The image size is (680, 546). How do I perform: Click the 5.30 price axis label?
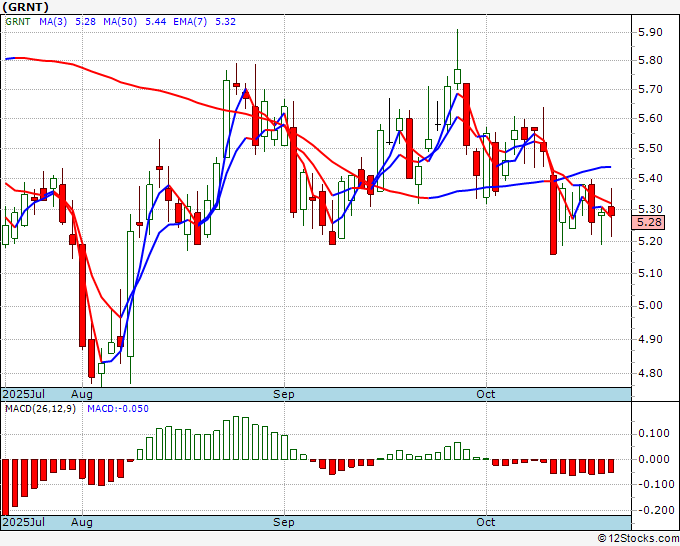pyautogui.click(x=650, y=209)
